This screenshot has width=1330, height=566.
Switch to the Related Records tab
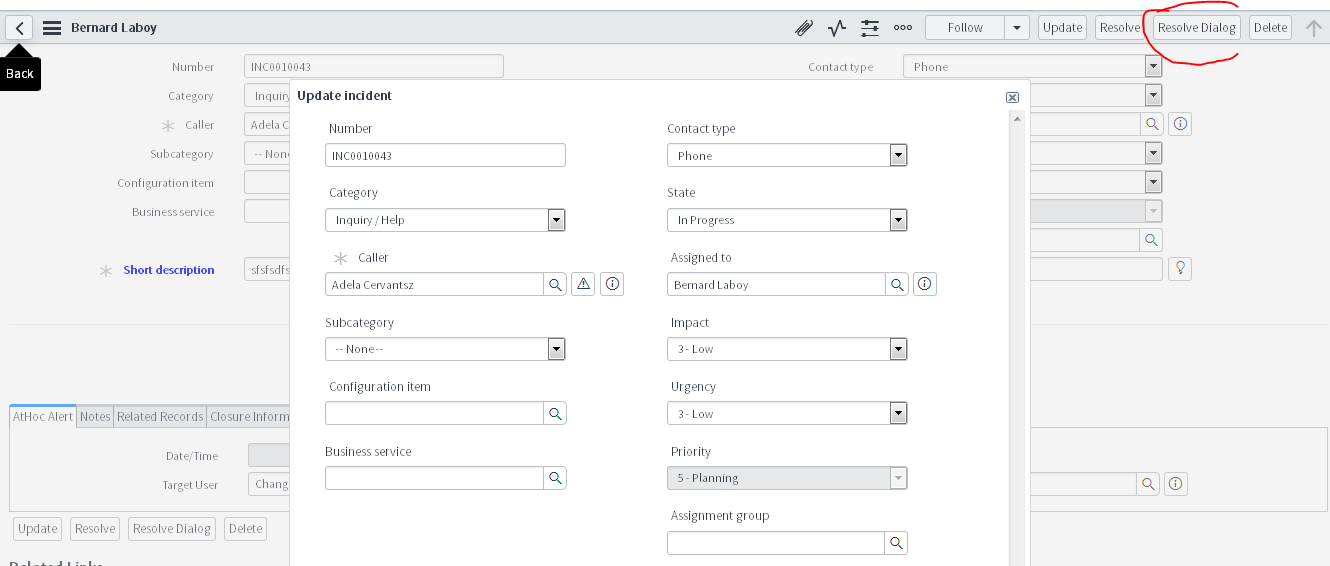click(x=160, y=417)
